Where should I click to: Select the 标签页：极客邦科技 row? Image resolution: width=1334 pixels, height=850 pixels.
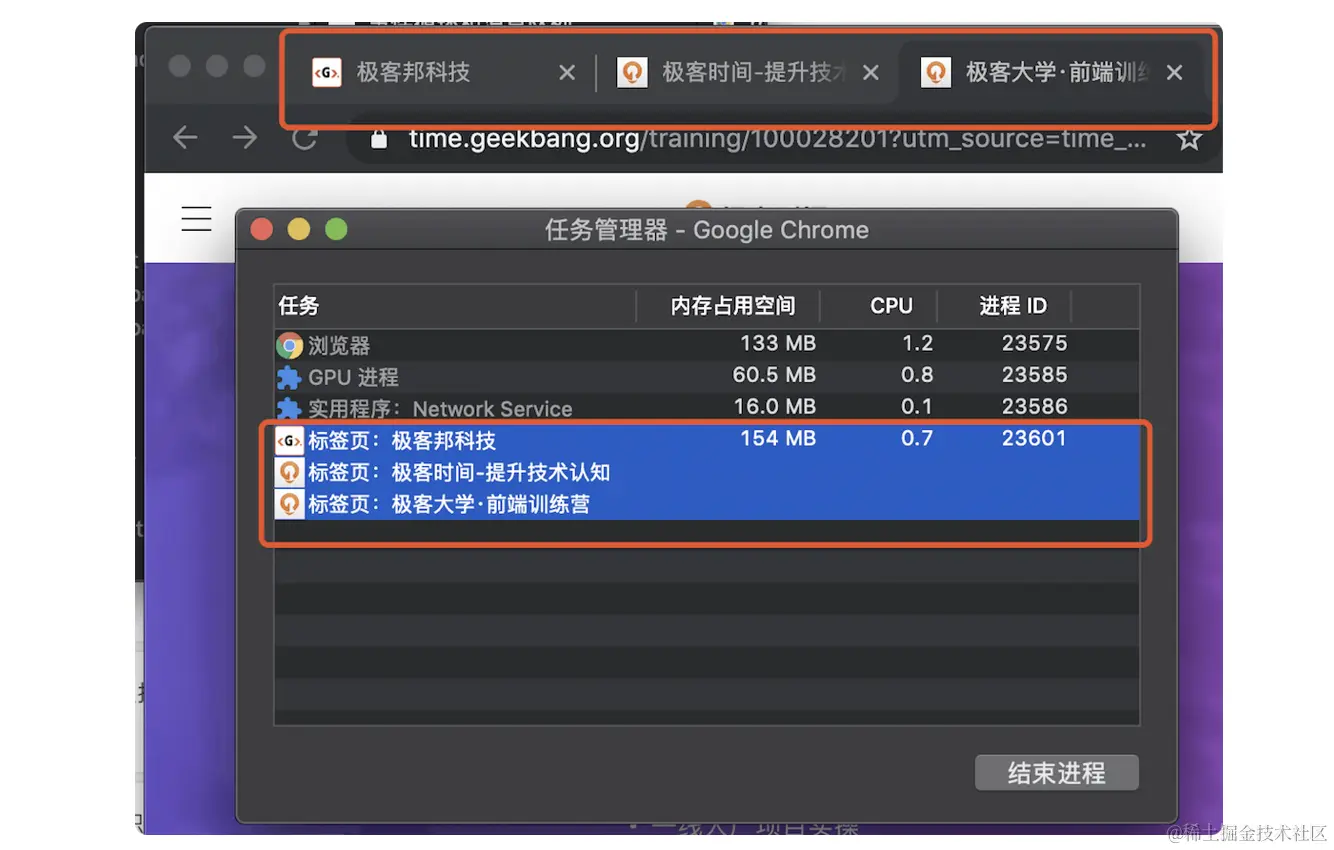point(707,440)
